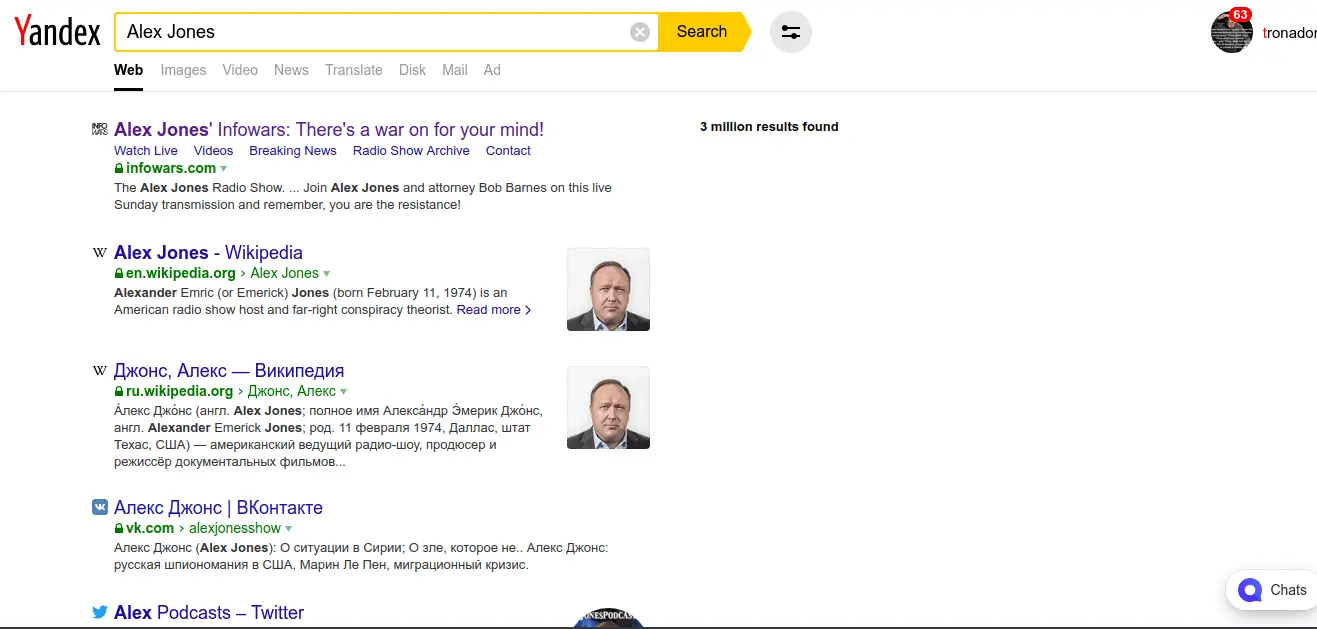The width and height of the screenshot is (1317, 629).
Task: Expand dropdown arrow beside ru.wikipedia.org result
Action: 344,392
